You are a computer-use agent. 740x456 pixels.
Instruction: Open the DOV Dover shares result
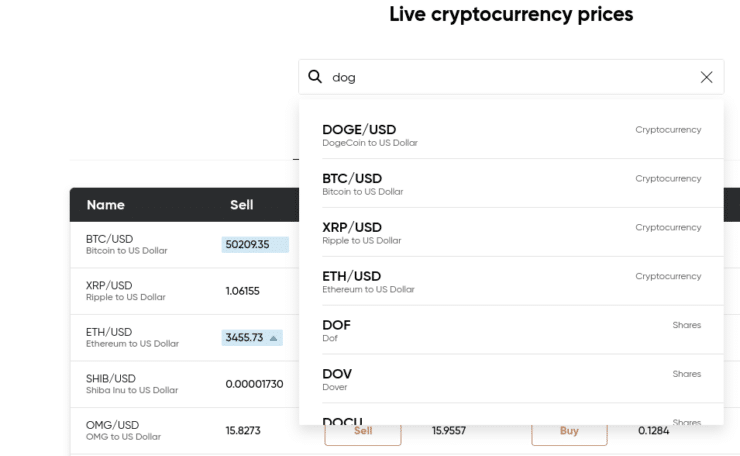tap(512, 379)
